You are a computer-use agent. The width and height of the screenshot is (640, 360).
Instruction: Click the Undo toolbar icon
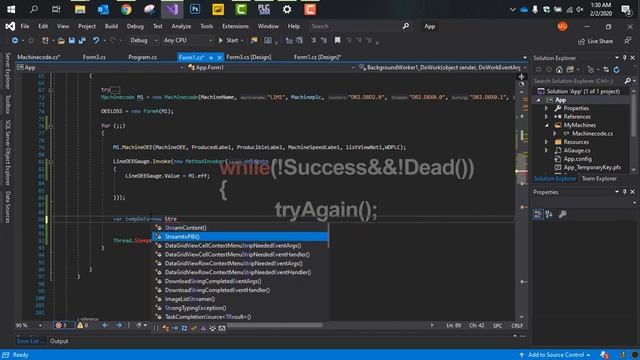pos(96,40)
